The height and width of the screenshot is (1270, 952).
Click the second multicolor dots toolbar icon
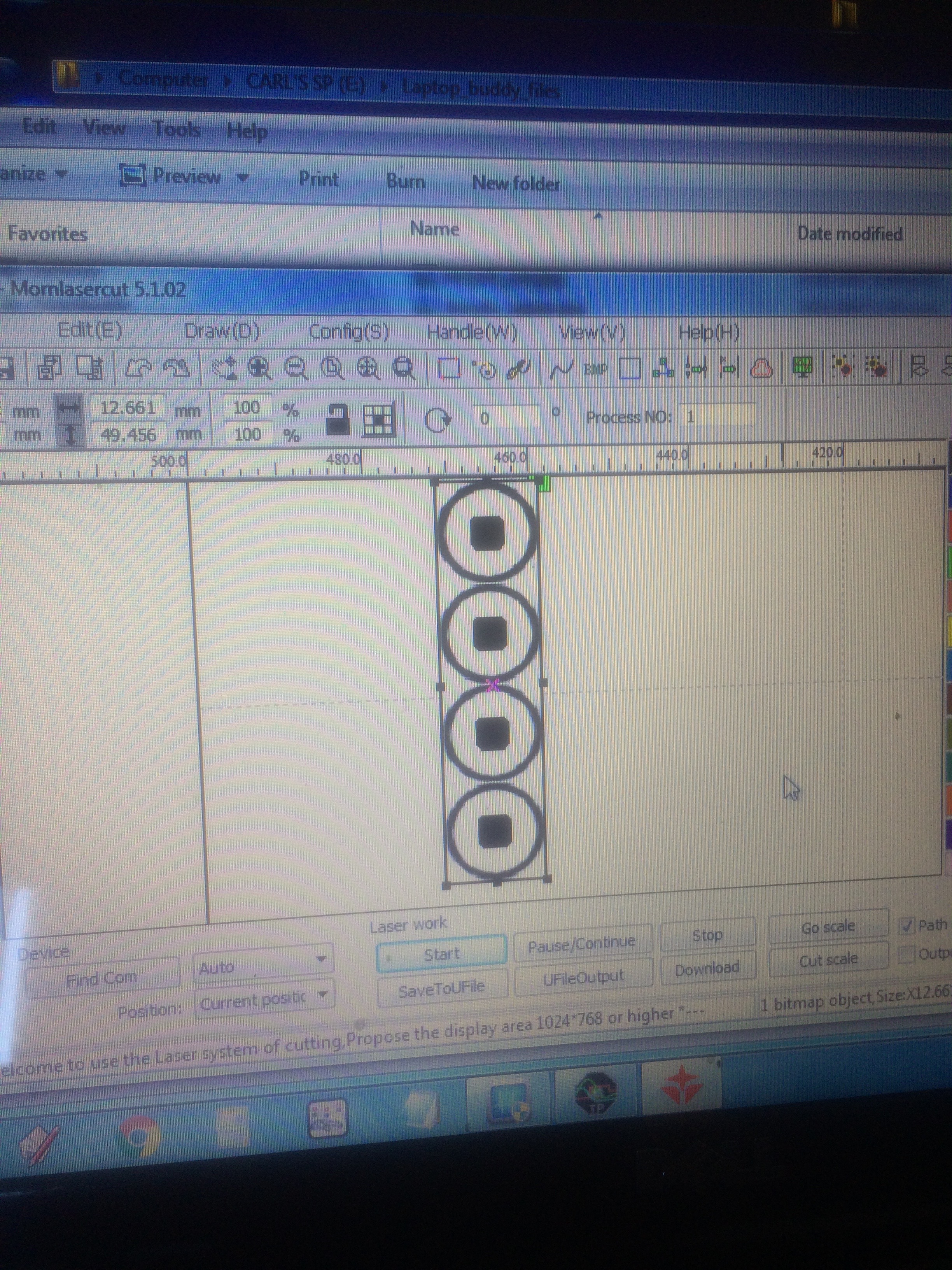(877, 366)
